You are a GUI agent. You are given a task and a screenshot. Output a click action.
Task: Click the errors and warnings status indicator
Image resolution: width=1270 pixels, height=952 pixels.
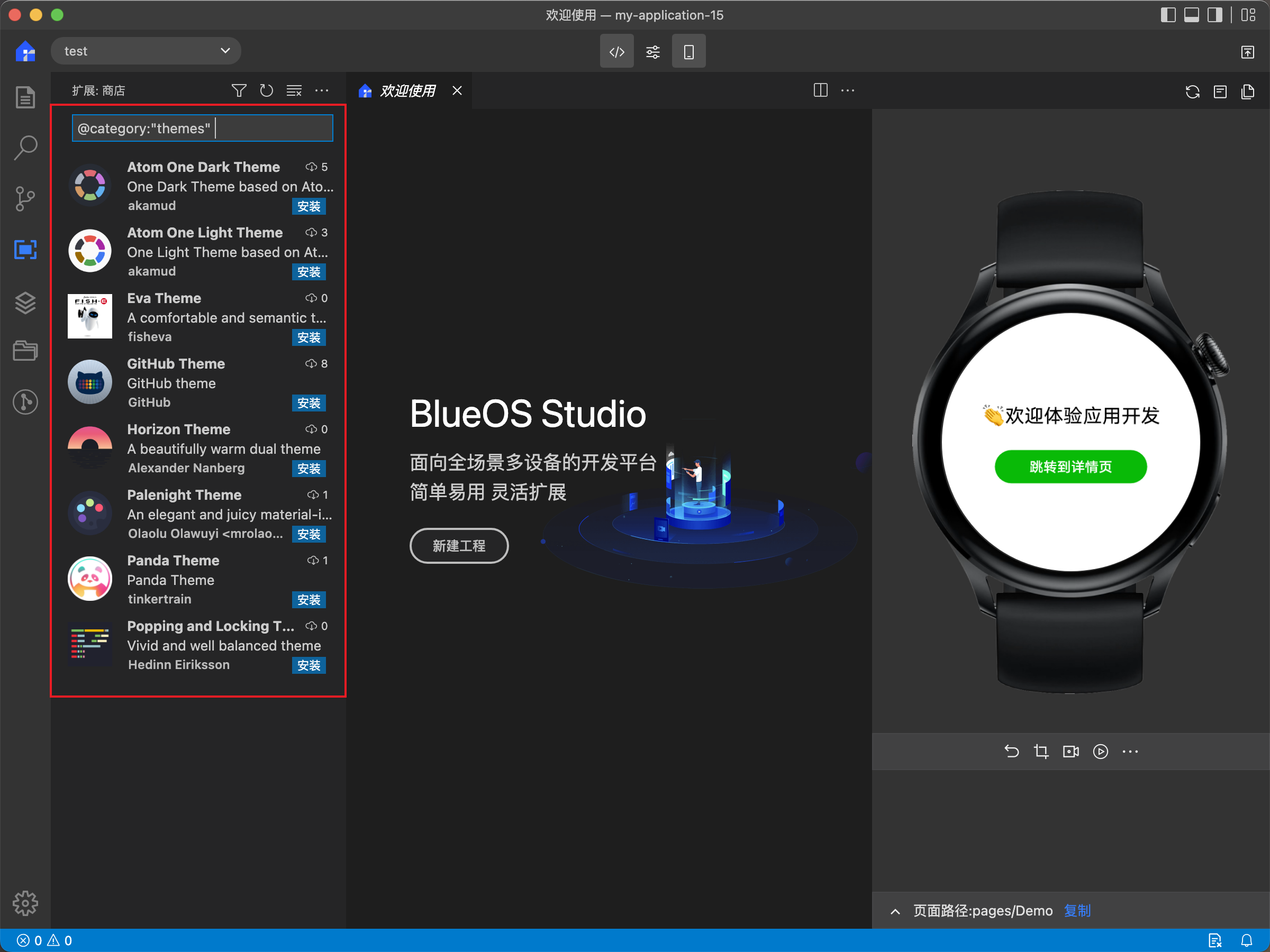(45, 940)
